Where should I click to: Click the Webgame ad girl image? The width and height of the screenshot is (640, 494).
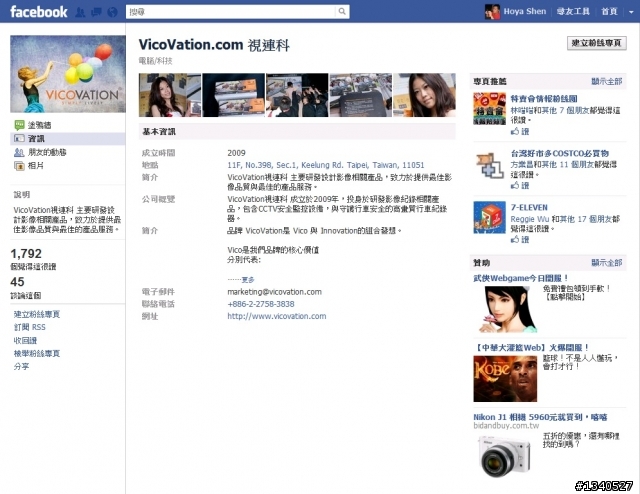[x=505, y=309]
